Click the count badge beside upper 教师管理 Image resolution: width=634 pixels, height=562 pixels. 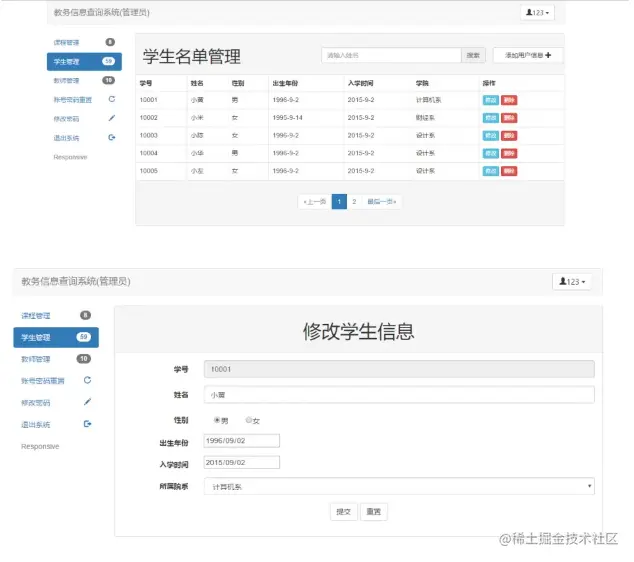(108, 80)
